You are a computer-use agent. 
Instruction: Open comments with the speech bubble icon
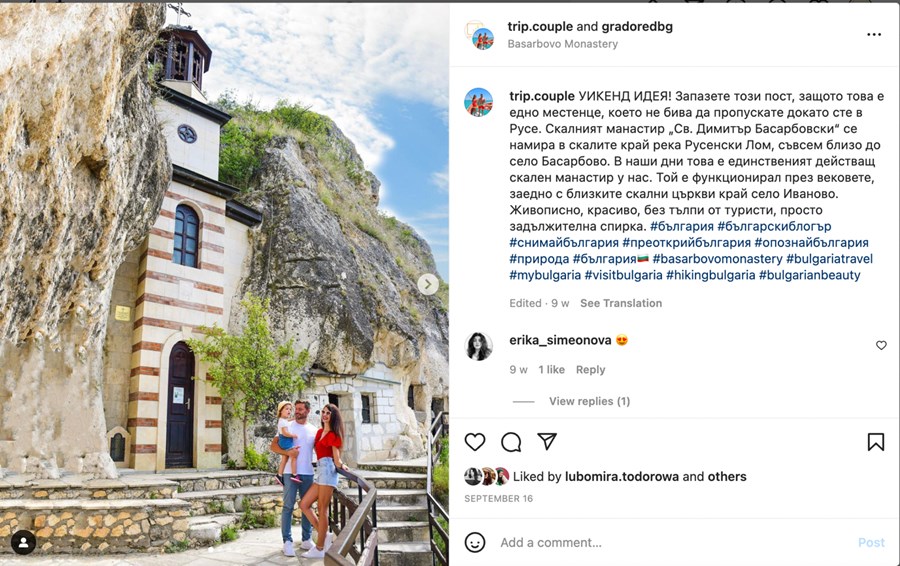click(x=511, y=442)
